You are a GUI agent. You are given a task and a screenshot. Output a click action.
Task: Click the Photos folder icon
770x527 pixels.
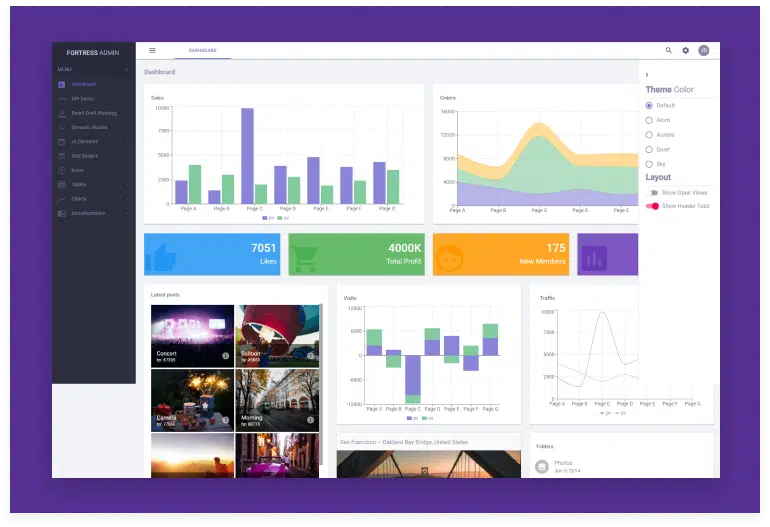pyautogui.click(x=542, y=467)
